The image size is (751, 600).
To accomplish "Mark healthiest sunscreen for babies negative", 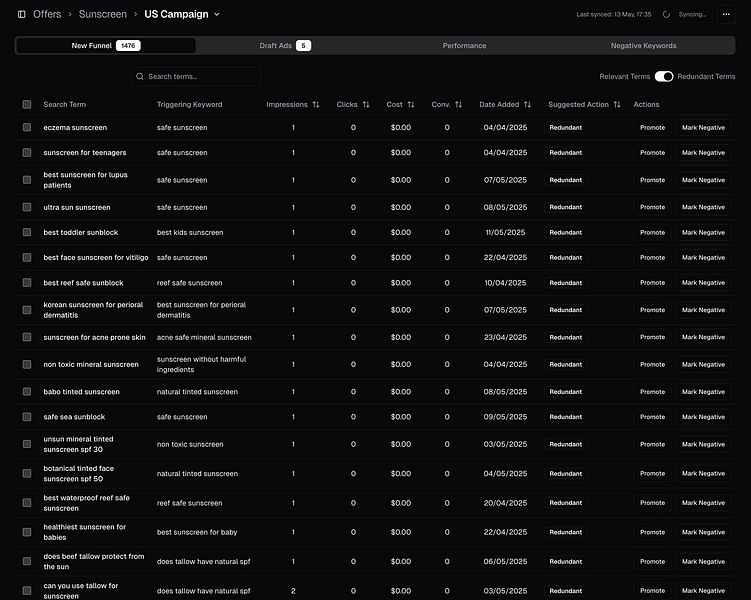I will tap(703, 532).
